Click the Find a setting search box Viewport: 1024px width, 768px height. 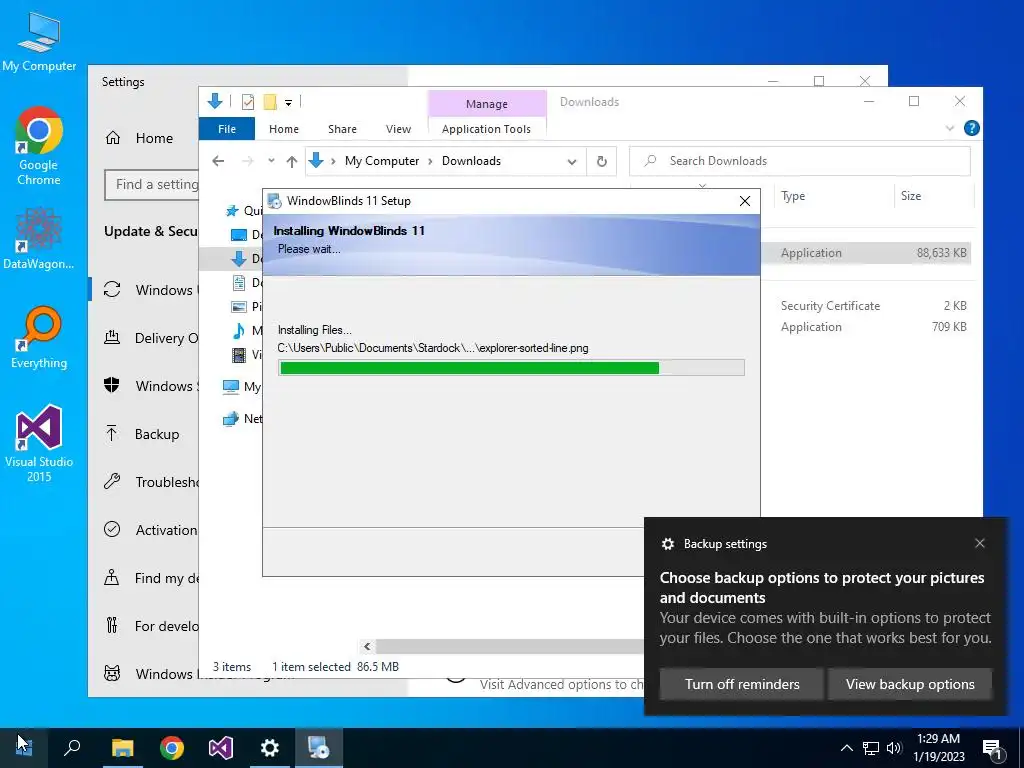point(152,185)
